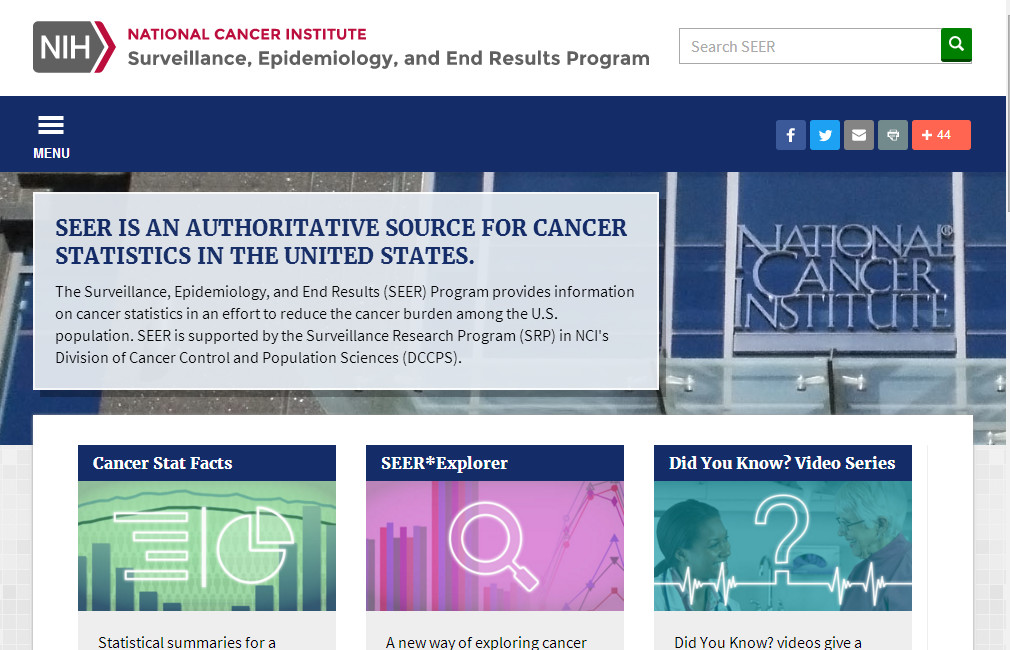Screen dimensions: 1010x650
Task: Click the Did You Know video thumbnail
Action: tap(782, 546)
